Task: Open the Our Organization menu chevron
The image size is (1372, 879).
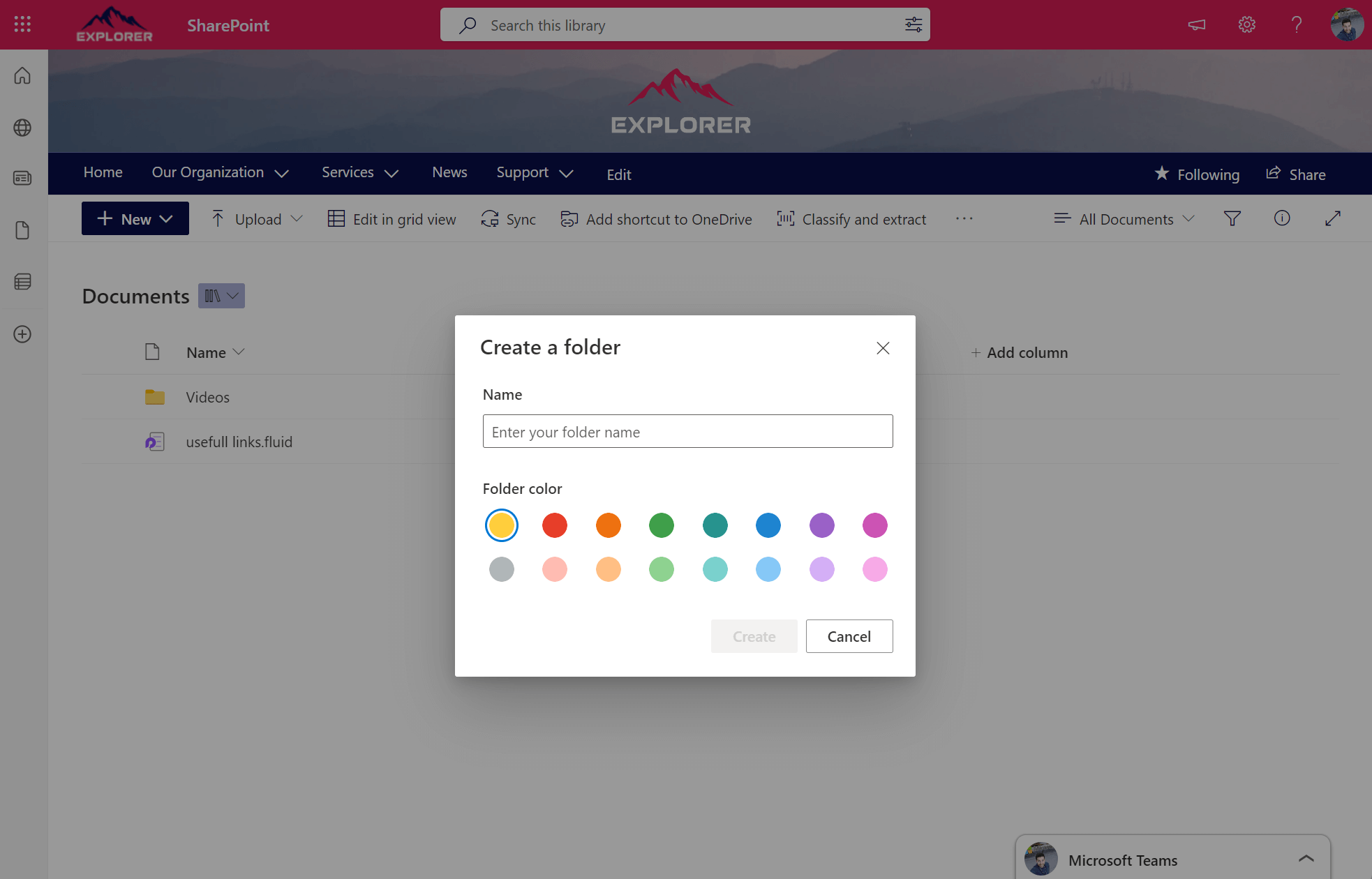Action: click(x=282, y=172)
